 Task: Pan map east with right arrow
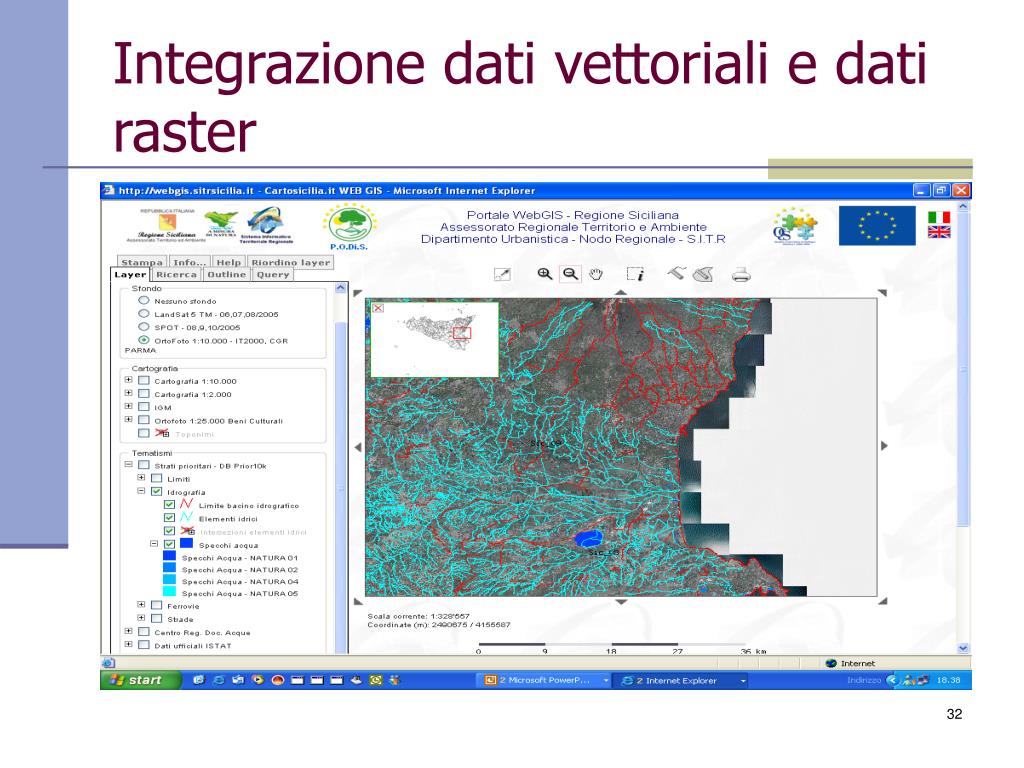[x=884, y=446]
